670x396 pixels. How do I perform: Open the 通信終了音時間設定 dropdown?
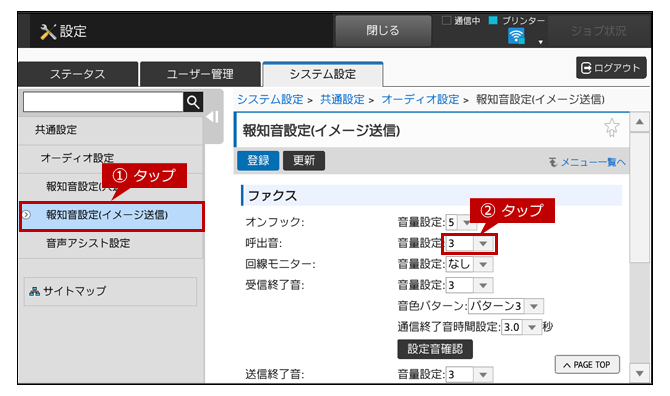tap(521, 327)
